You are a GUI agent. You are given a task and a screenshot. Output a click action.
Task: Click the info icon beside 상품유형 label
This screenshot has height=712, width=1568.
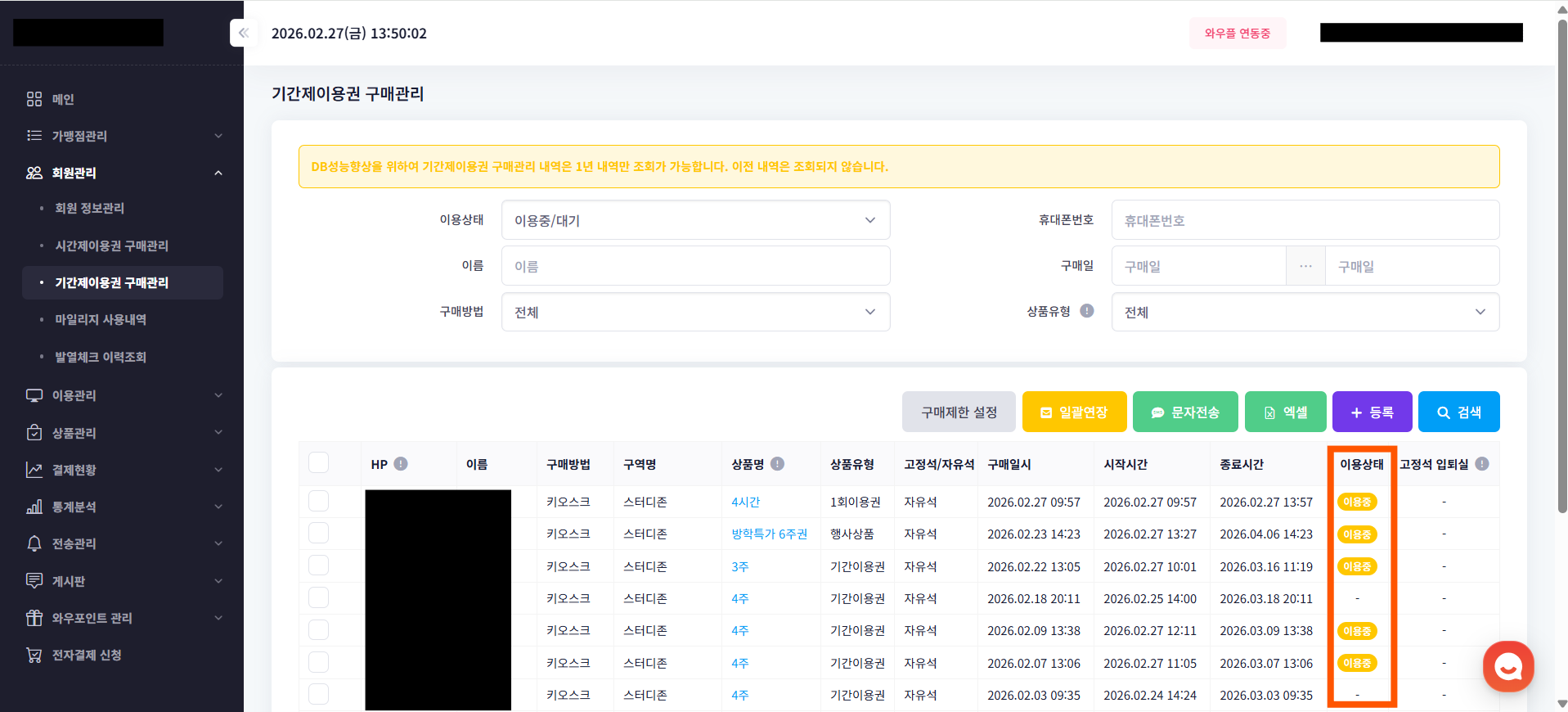(x=1086, y=311)
